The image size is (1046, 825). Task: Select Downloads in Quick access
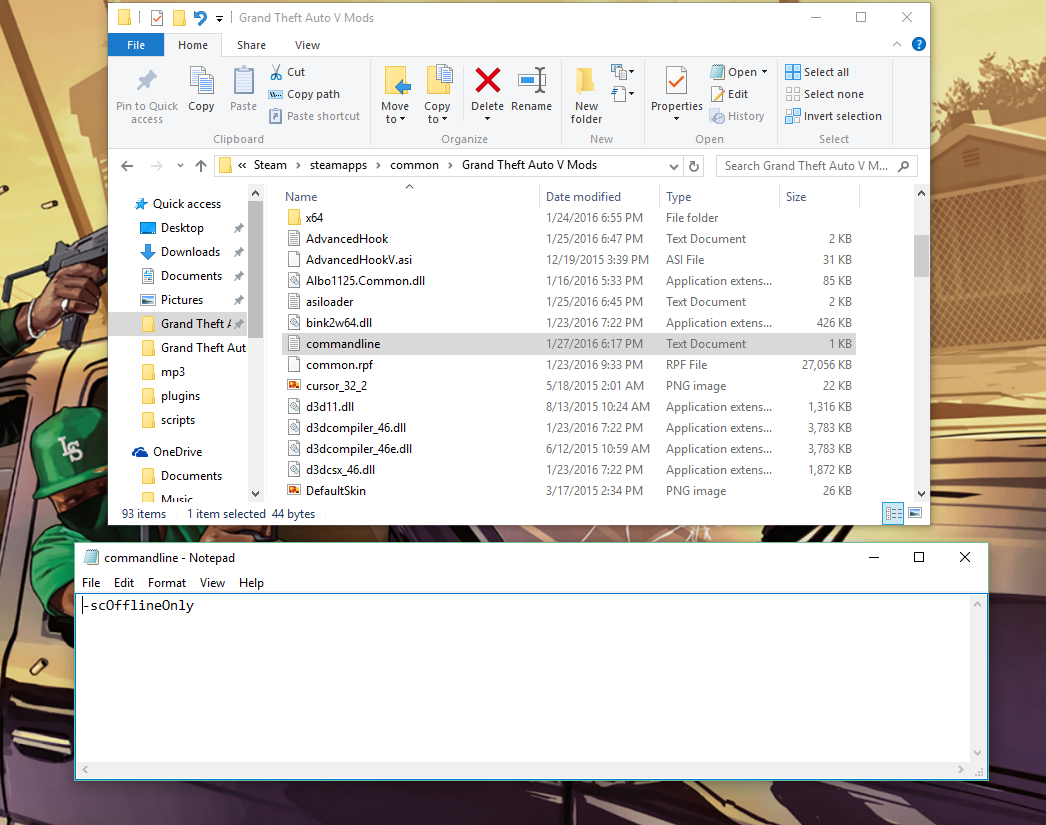[190, 251]
